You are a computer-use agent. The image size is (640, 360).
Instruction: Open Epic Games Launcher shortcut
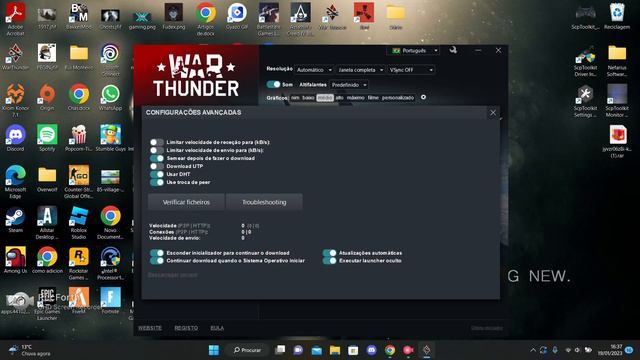[x=47, y=304]
